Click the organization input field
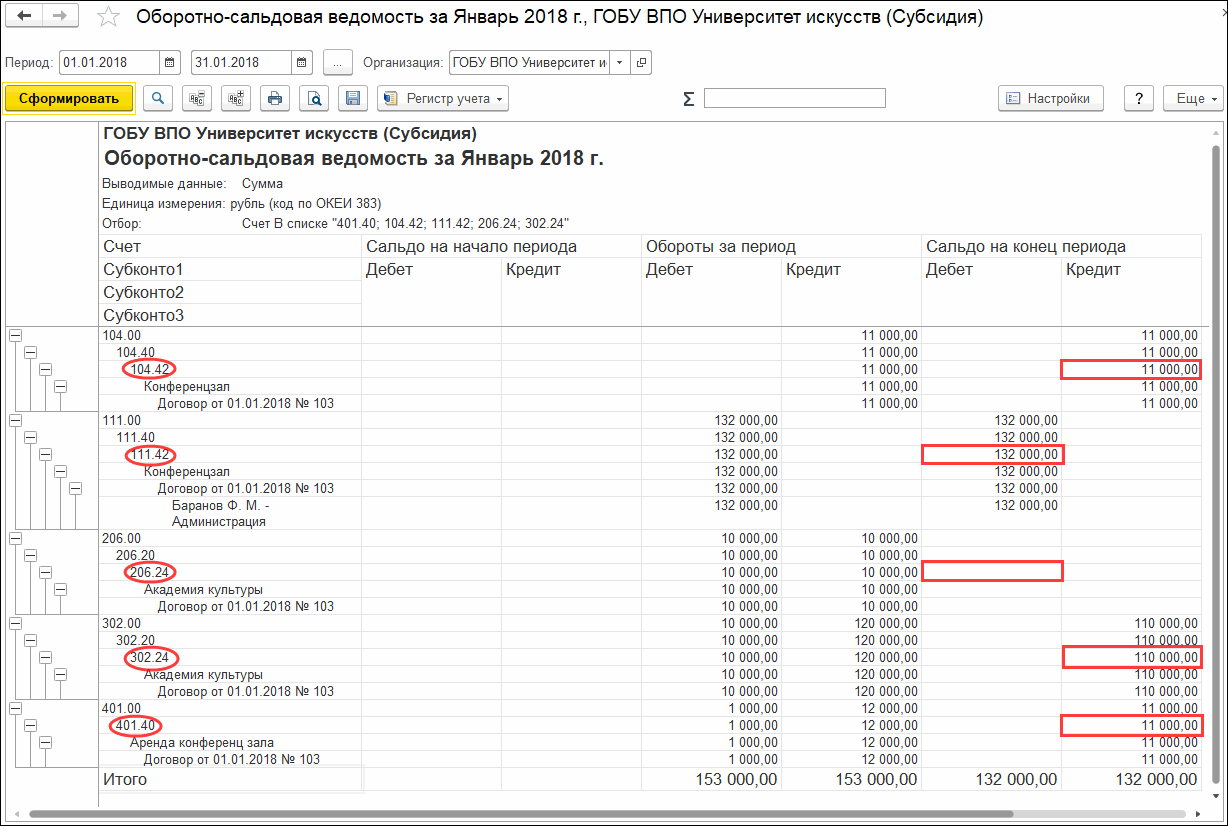 pyautogui.click(x=529, y=62)
